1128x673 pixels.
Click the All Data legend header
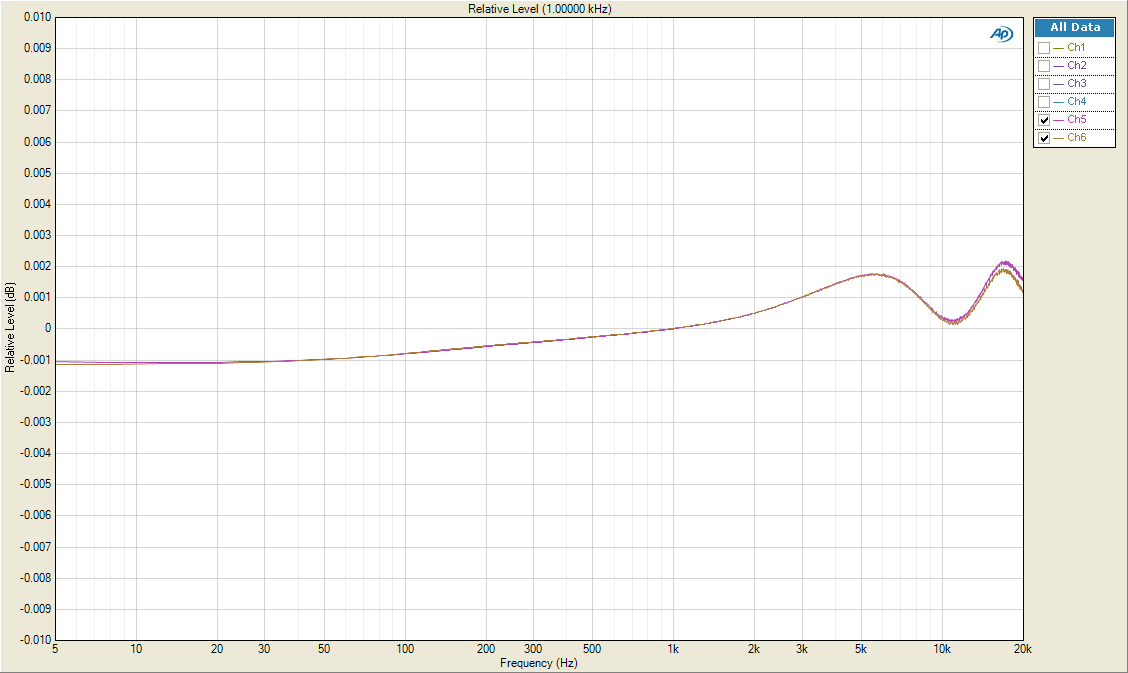1075,27
